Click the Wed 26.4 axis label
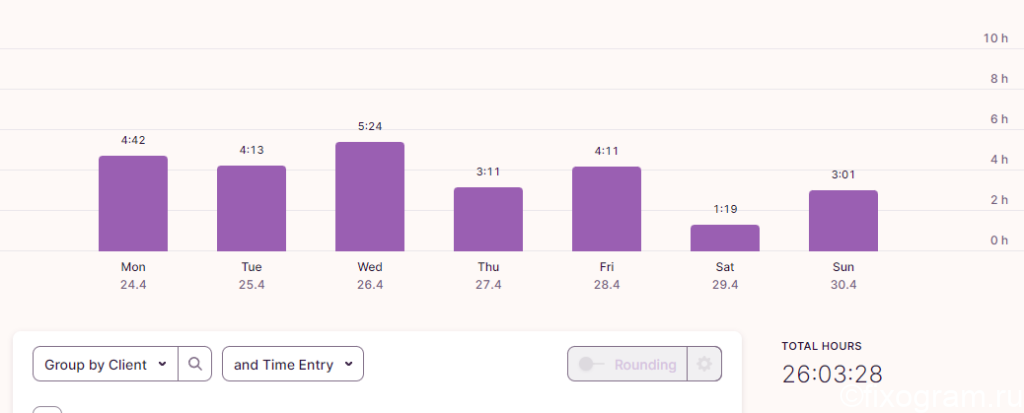This screenshot has width=1024, height=413. click(370, 276)
